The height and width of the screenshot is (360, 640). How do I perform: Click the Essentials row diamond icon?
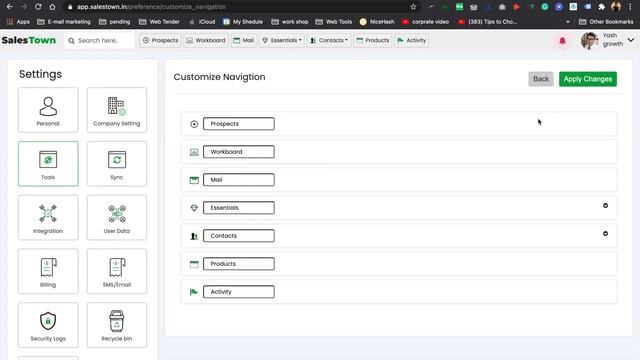tap(194, 208)
